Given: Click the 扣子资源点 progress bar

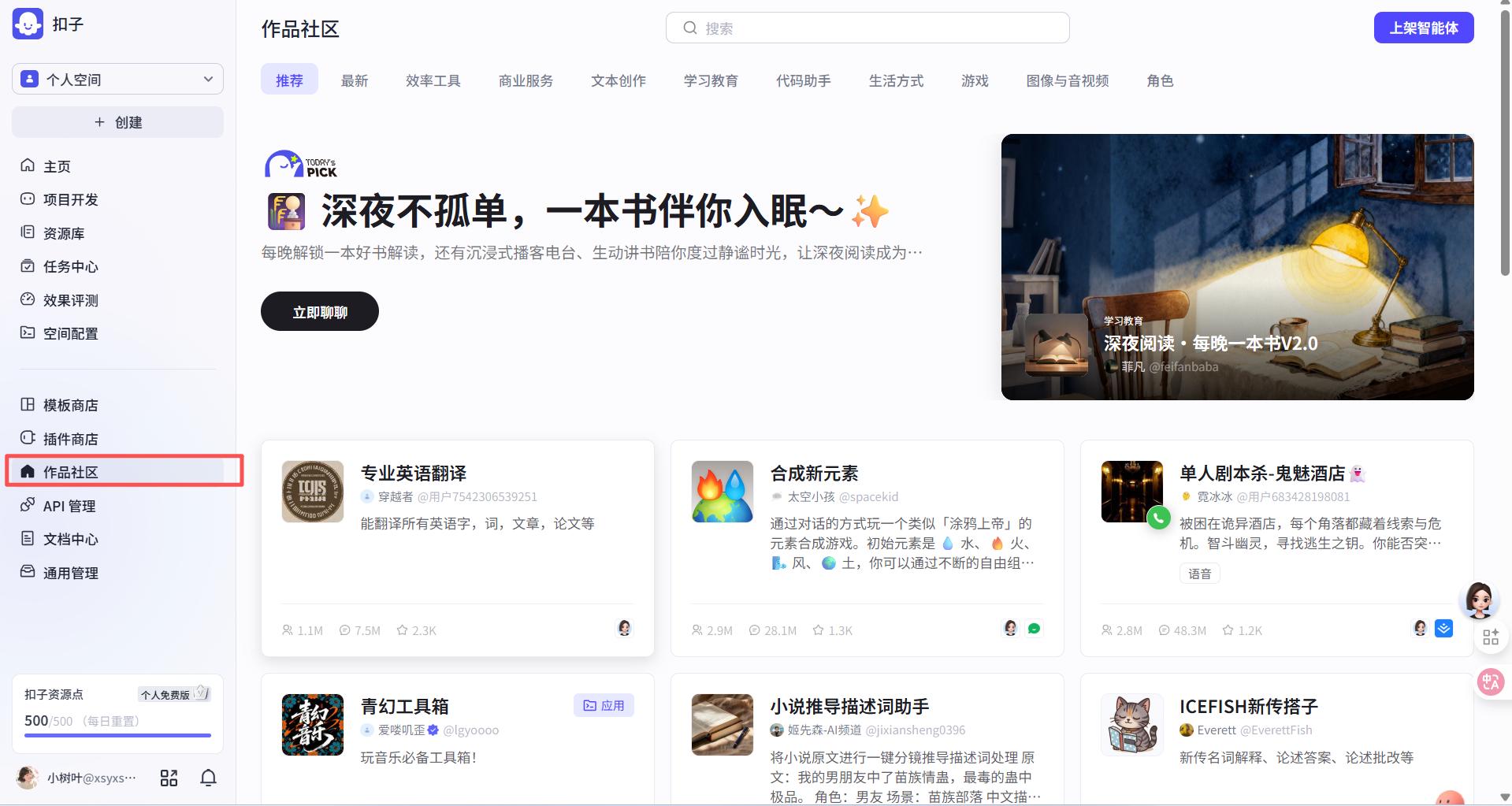Looking at the screenshot, I should 117,735.
